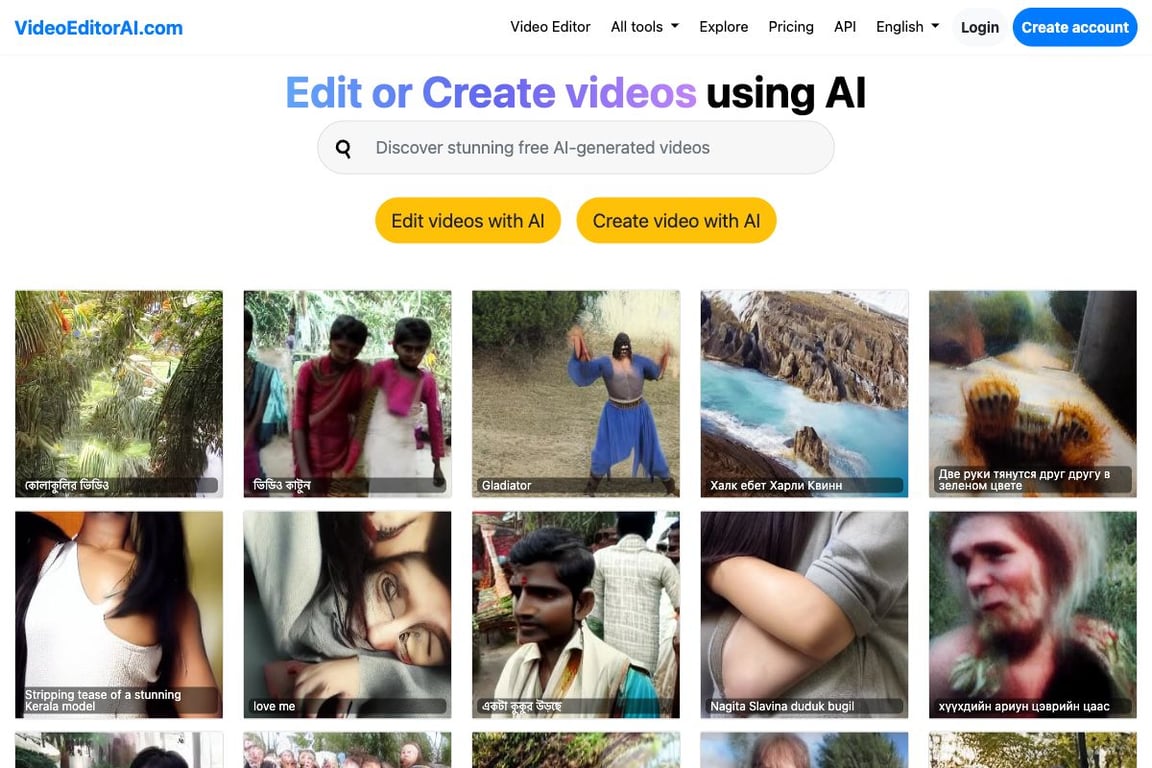Open the Video Editor nav link
The height and width of the screenshot is (768, 1152).
tap(550, 27)
